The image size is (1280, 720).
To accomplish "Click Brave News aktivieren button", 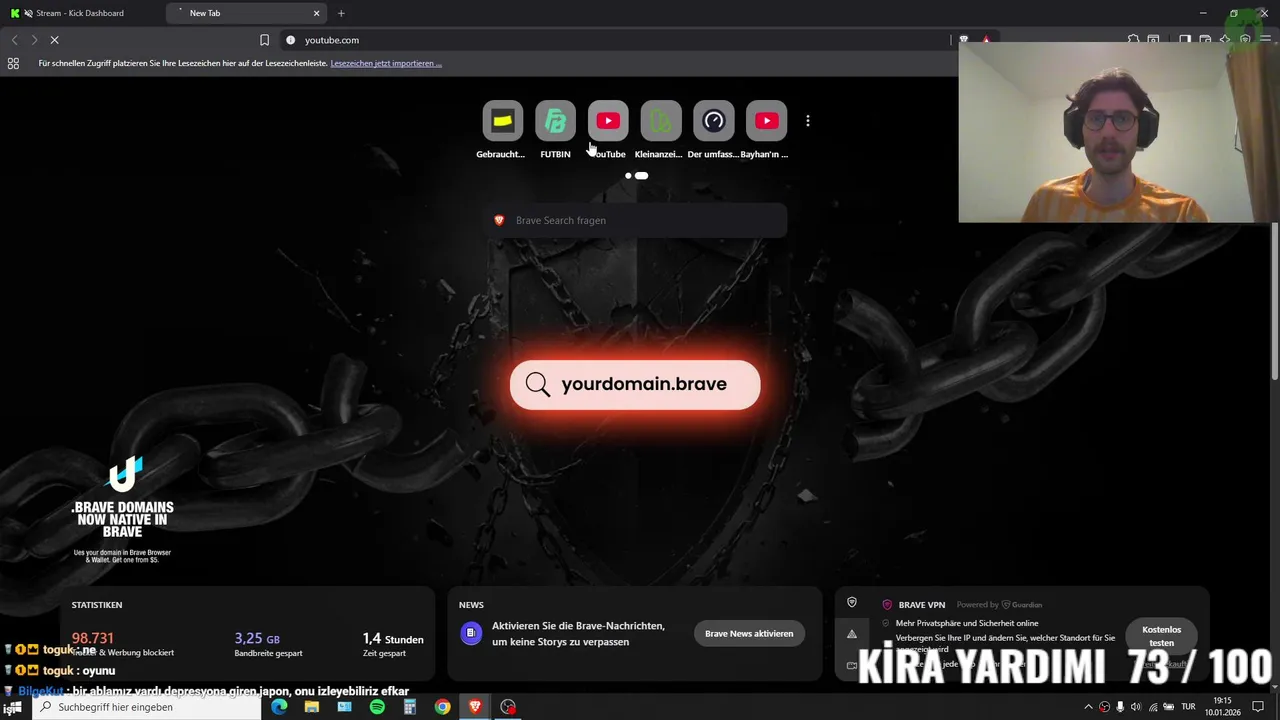I will [749, 633].
